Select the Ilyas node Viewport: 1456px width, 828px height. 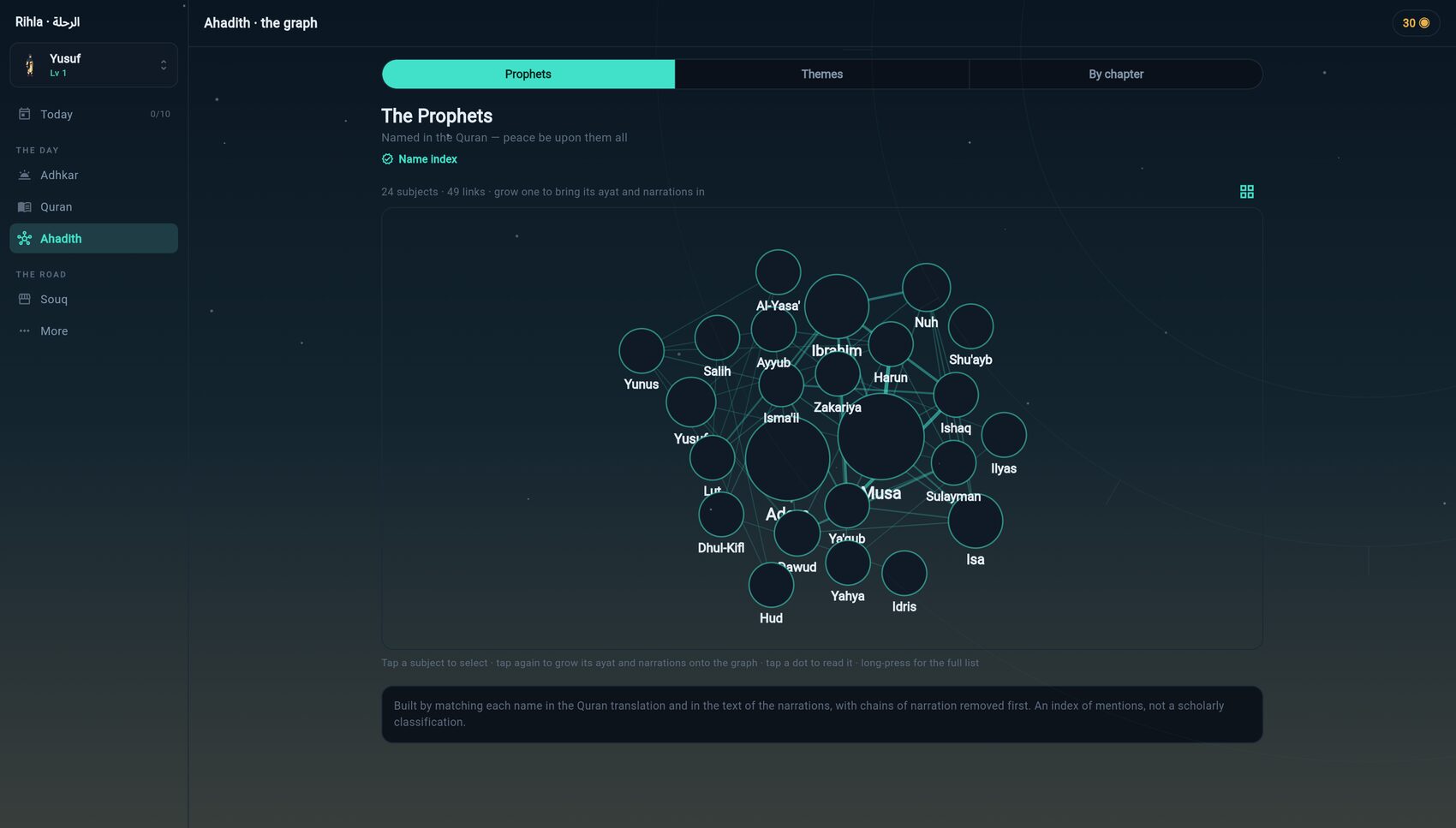(x=1004, y=435)
